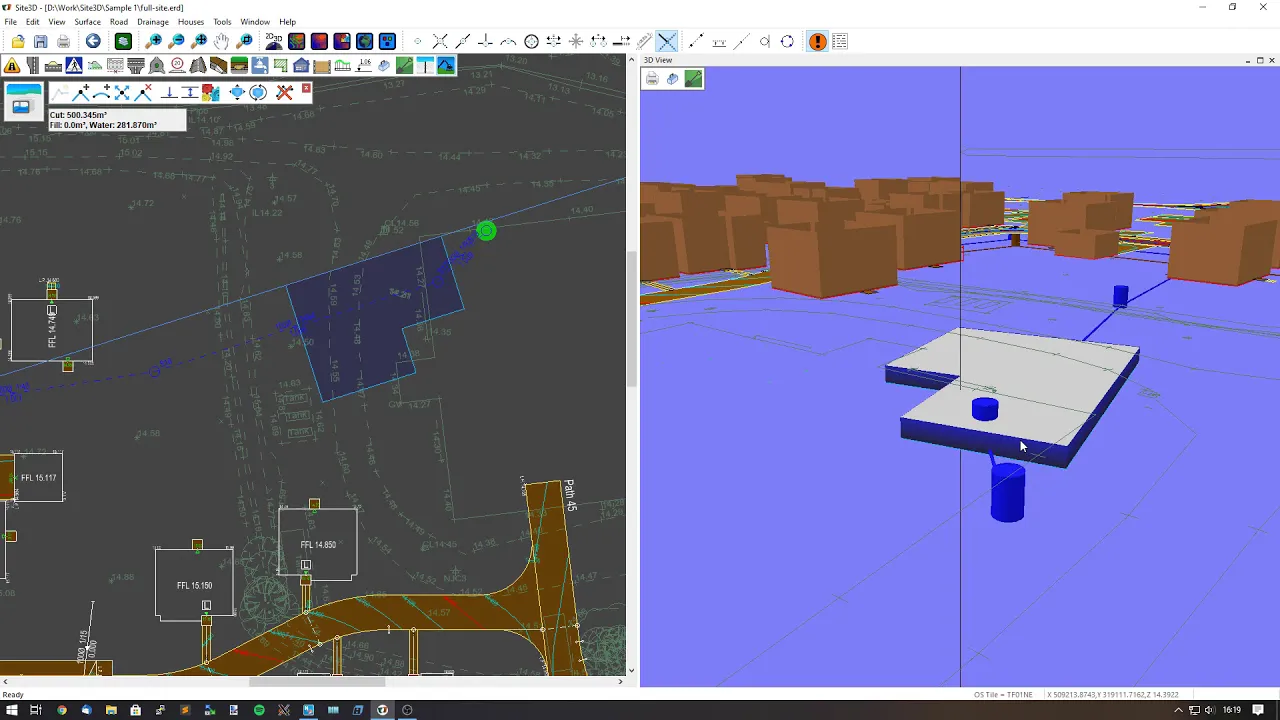This screenshot has width=1280, height=720.
Task: Open the Houses menu
Action: [191, 22]
